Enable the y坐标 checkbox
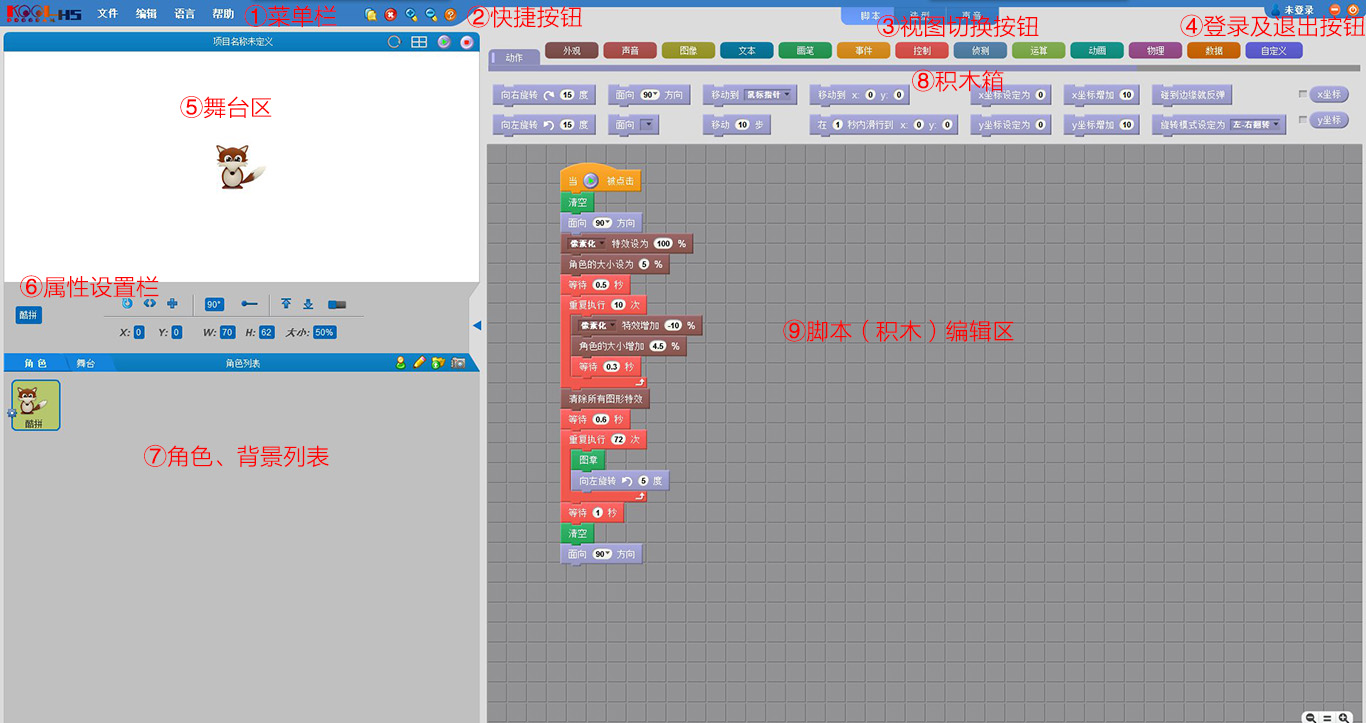 1303,120
